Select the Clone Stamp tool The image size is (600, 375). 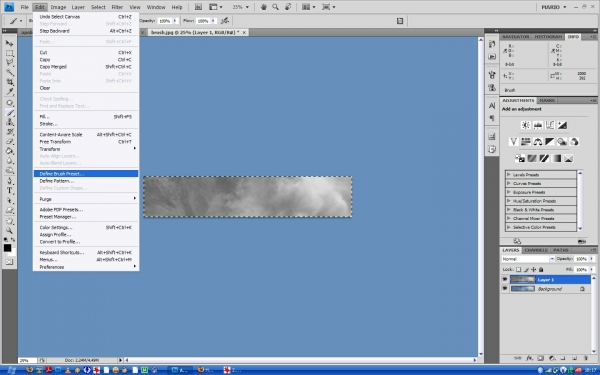[x=9, y=122]
